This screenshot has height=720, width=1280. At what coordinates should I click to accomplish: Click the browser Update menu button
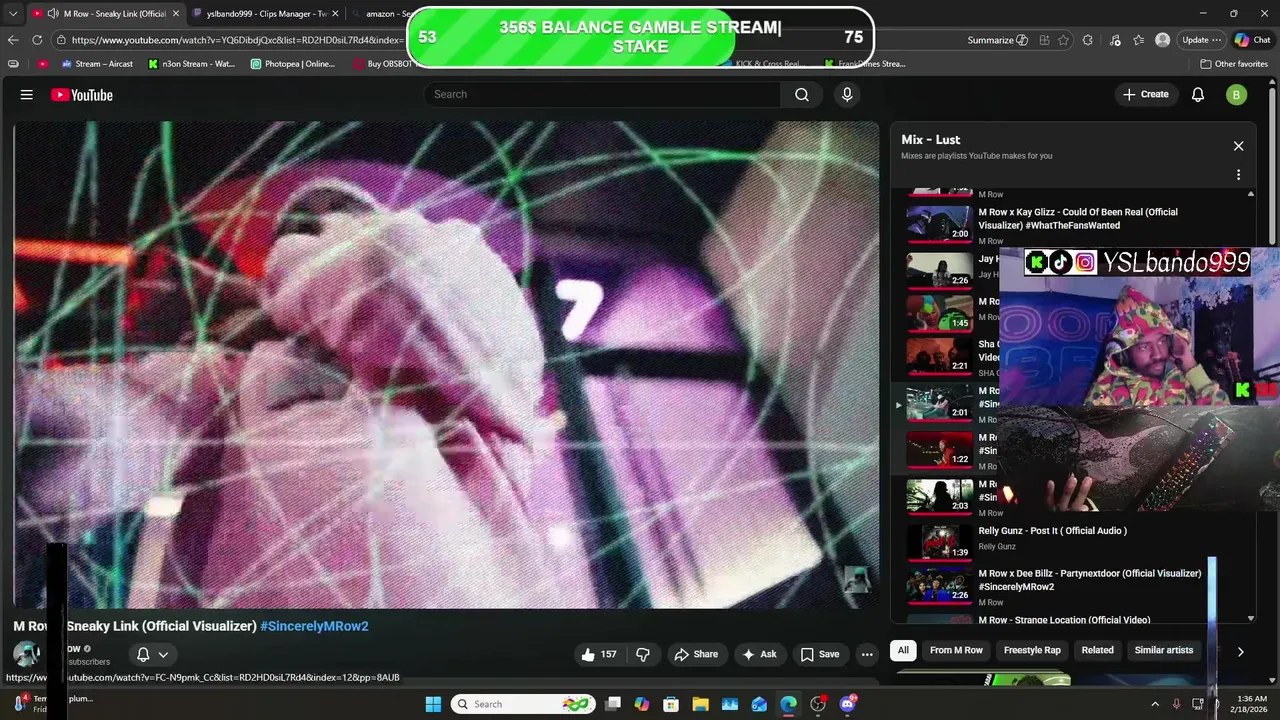(x=1200, y=40)
